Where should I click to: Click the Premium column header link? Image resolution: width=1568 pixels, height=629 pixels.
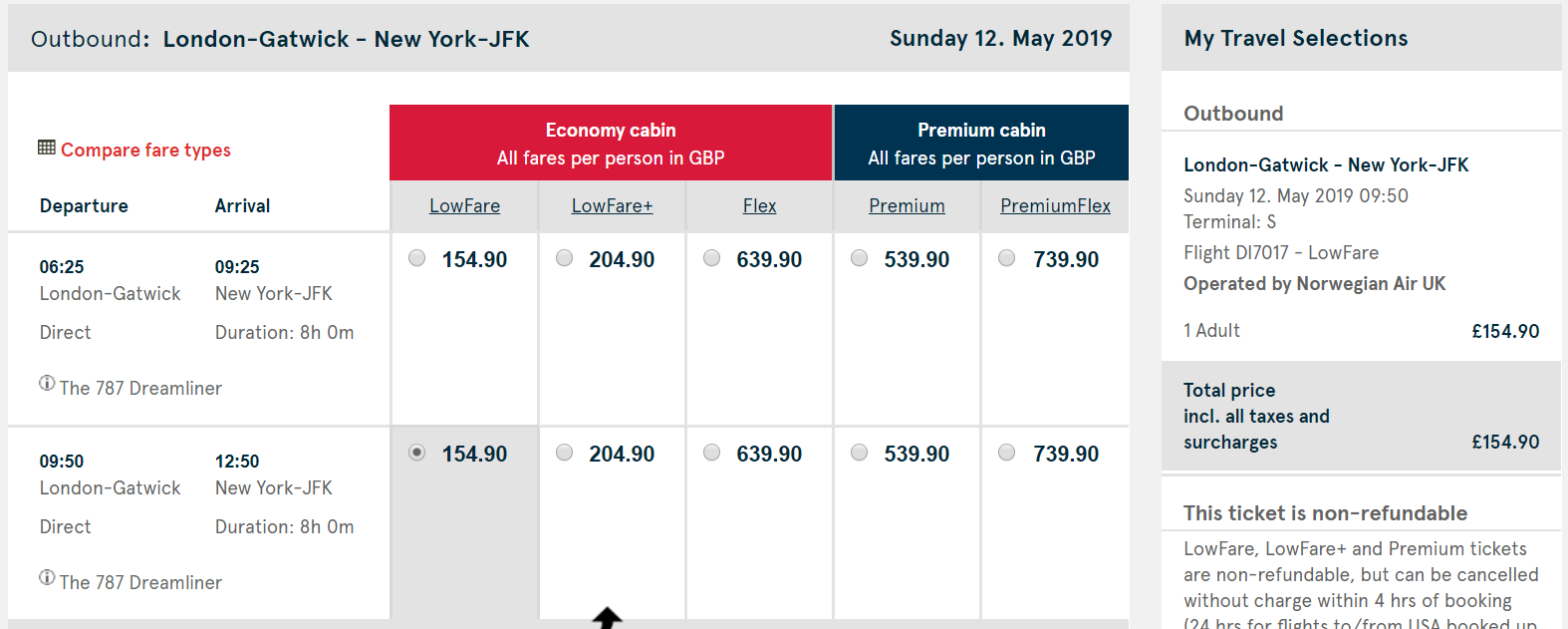click(x=907, y=205)
